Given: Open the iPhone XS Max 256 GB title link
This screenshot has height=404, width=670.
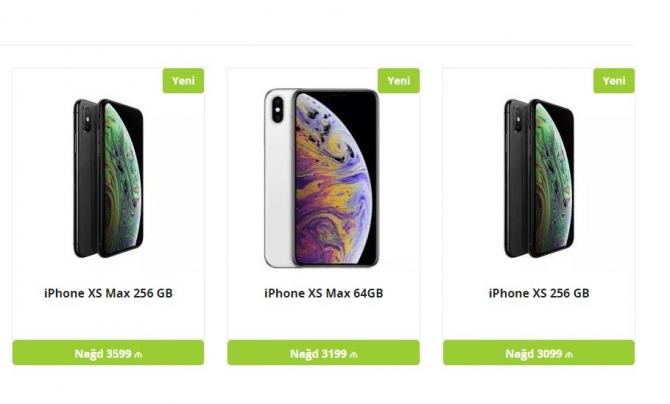Looking at the screenshot, I should tap(109, 293).
